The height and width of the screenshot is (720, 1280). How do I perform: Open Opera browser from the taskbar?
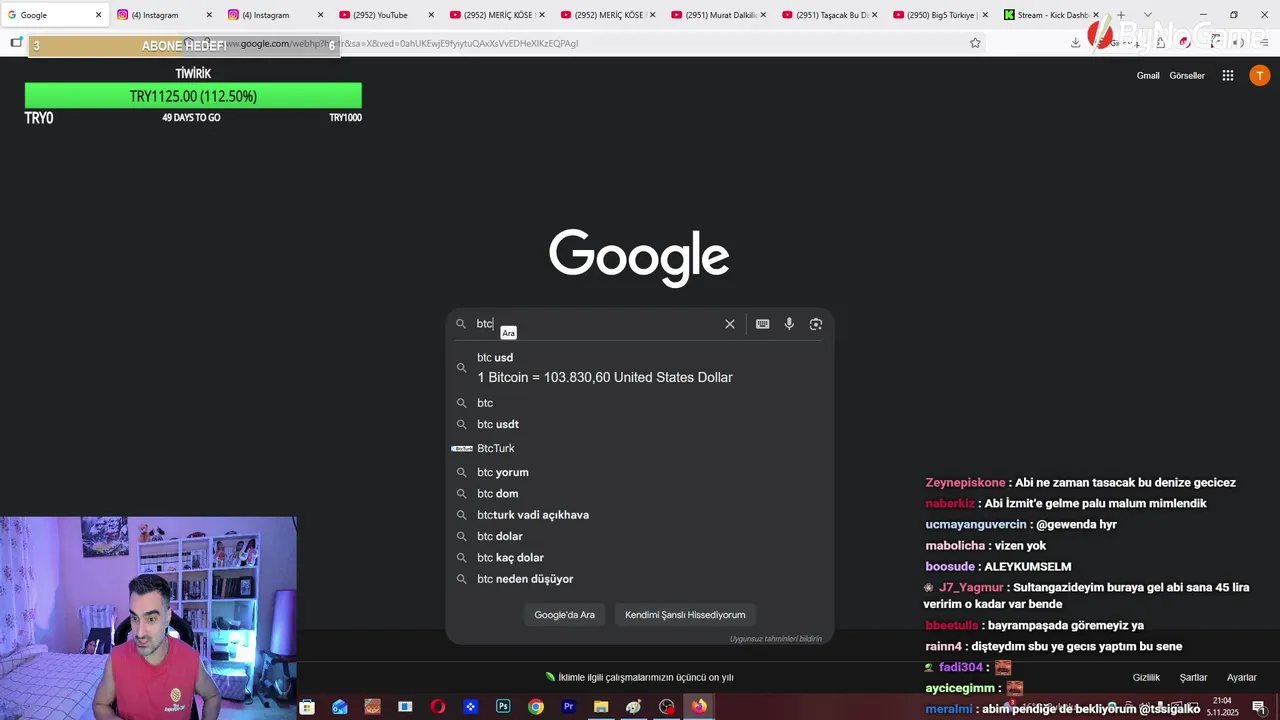[438, 707]
